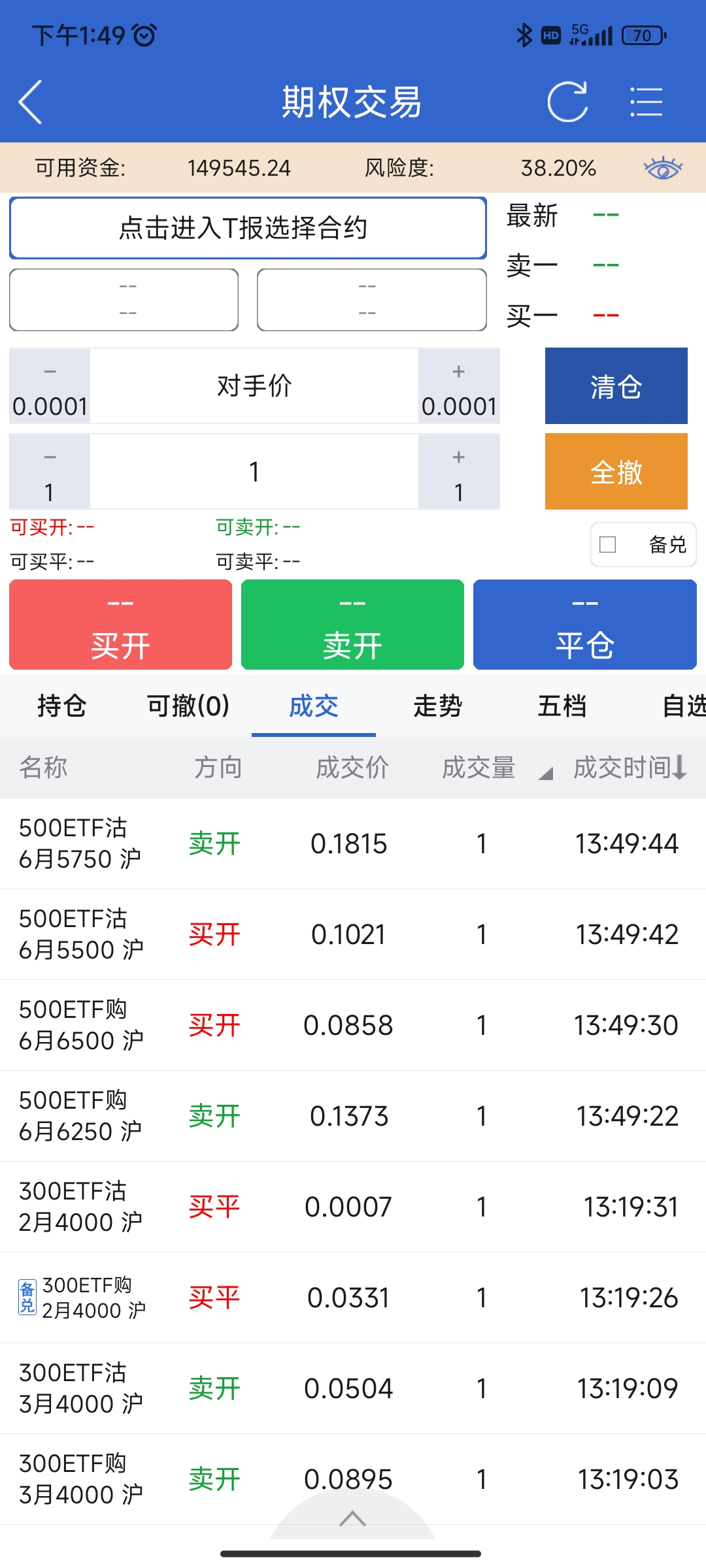The image size is (706, 1568).
Task: Select the 对手价 price field
Action: tap(254, 386)
